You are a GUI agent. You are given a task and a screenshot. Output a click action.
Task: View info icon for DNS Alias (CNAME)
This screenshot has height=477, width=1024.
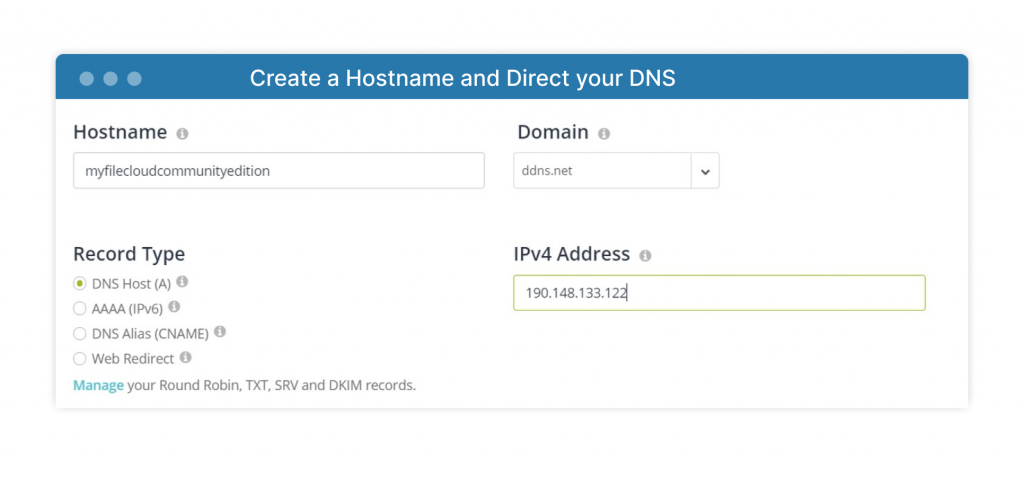220,332
